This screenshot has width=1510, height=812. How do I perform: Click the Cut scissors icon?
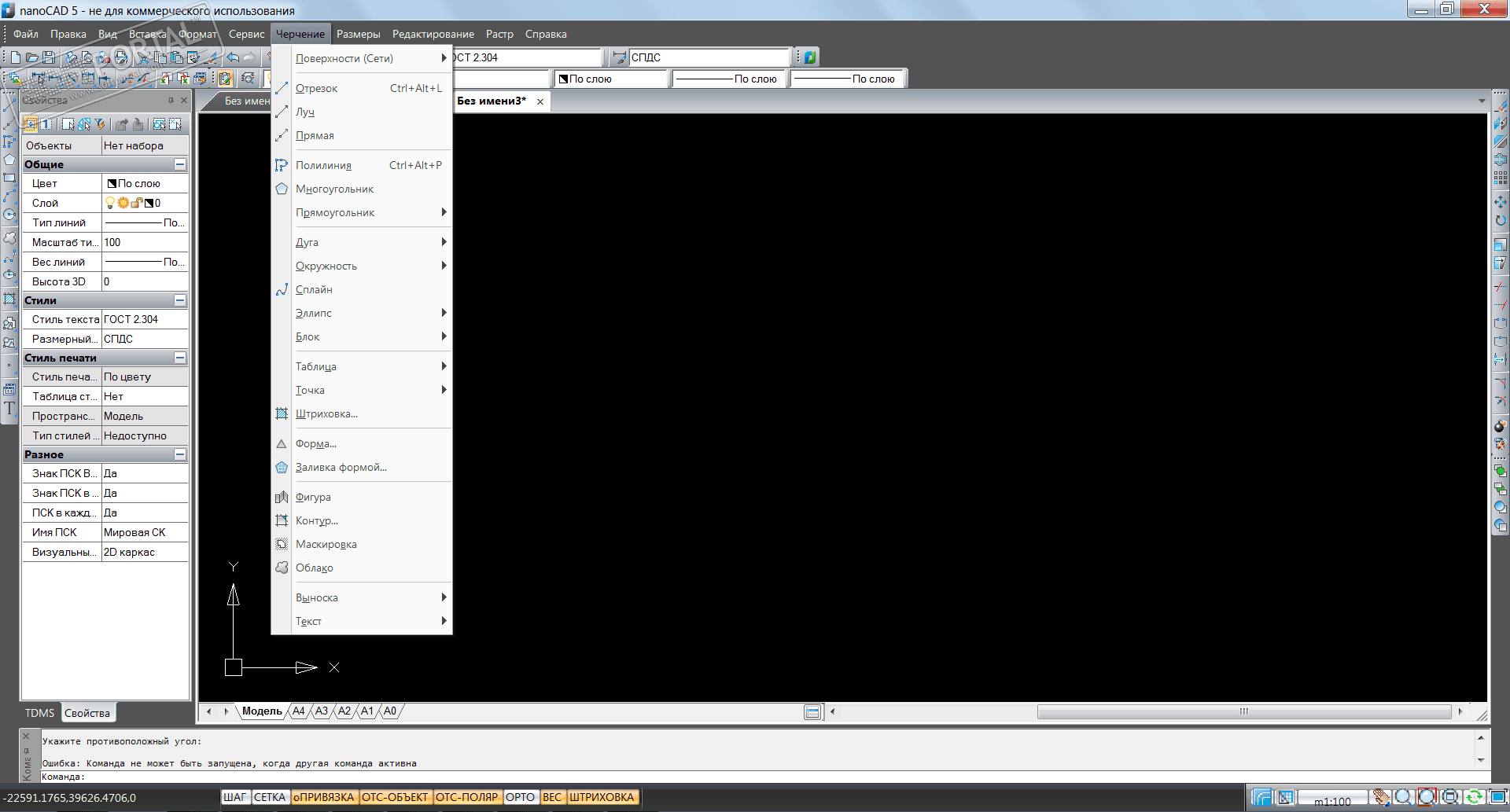tap(144, 57)
